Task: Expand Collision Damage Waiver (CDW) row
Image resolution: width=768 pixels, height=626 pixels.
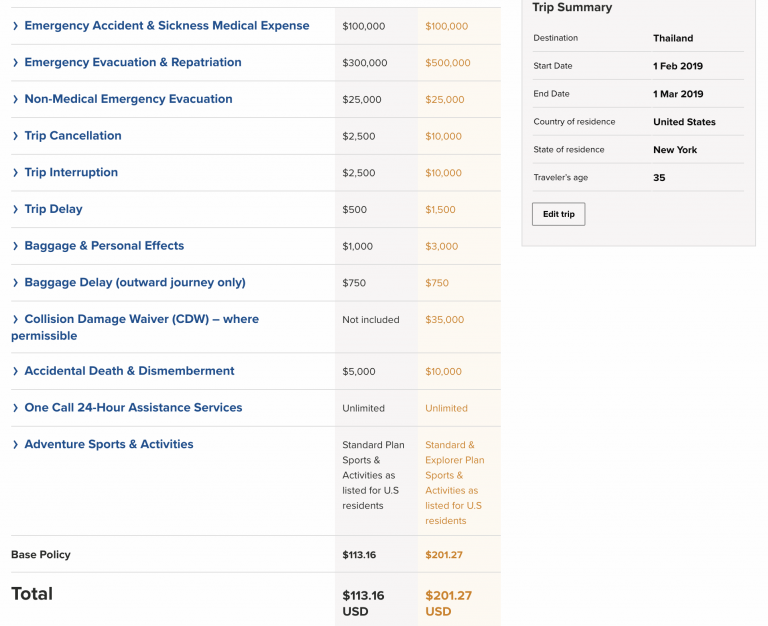Action: 140,319
